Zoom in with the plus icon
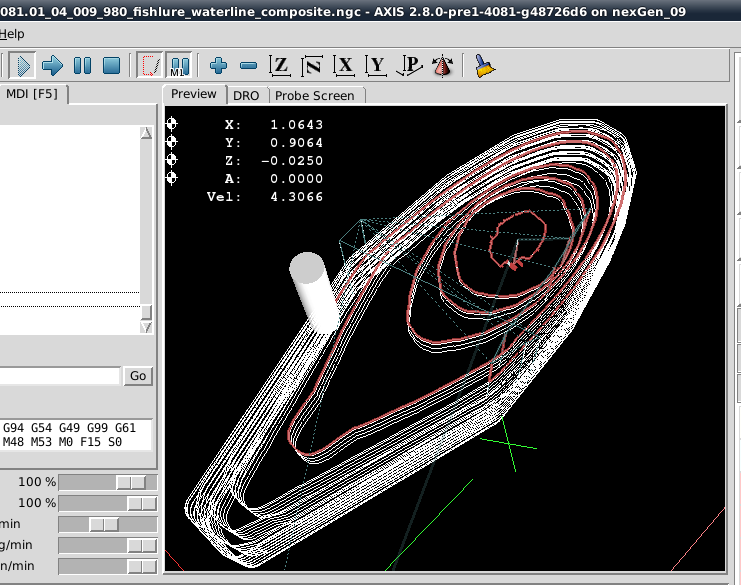 point(219,66)
